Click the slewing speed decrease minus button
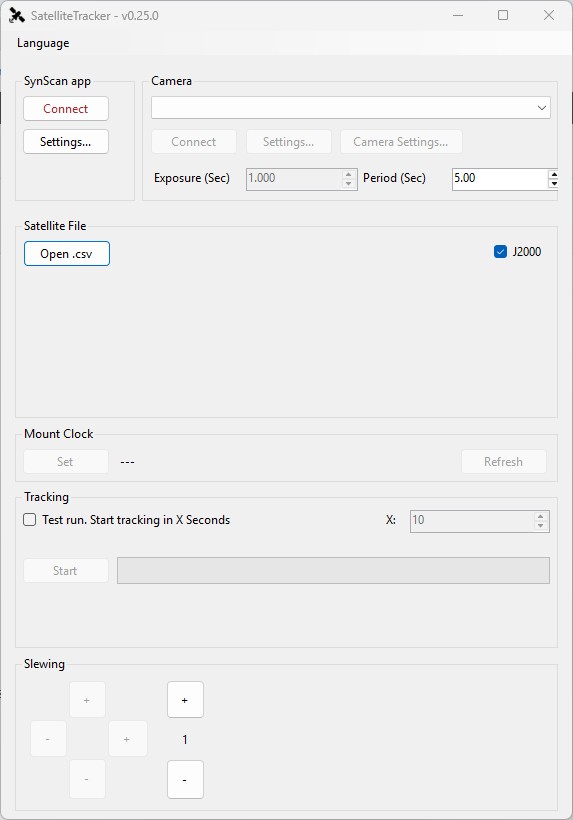Image resolution: width=573 pixels, height=820 pixels. coord(185,779)
